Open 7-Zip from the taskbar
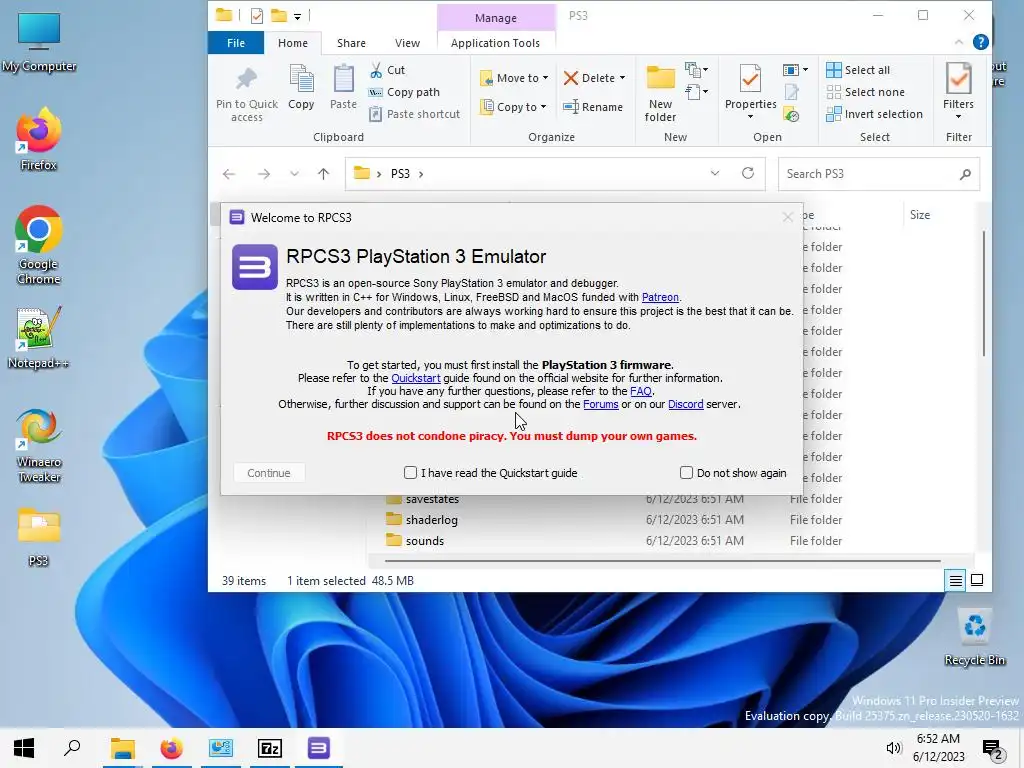Image resolution: width=1024 pixels, height=768 pixels. [x=270, y=748]
